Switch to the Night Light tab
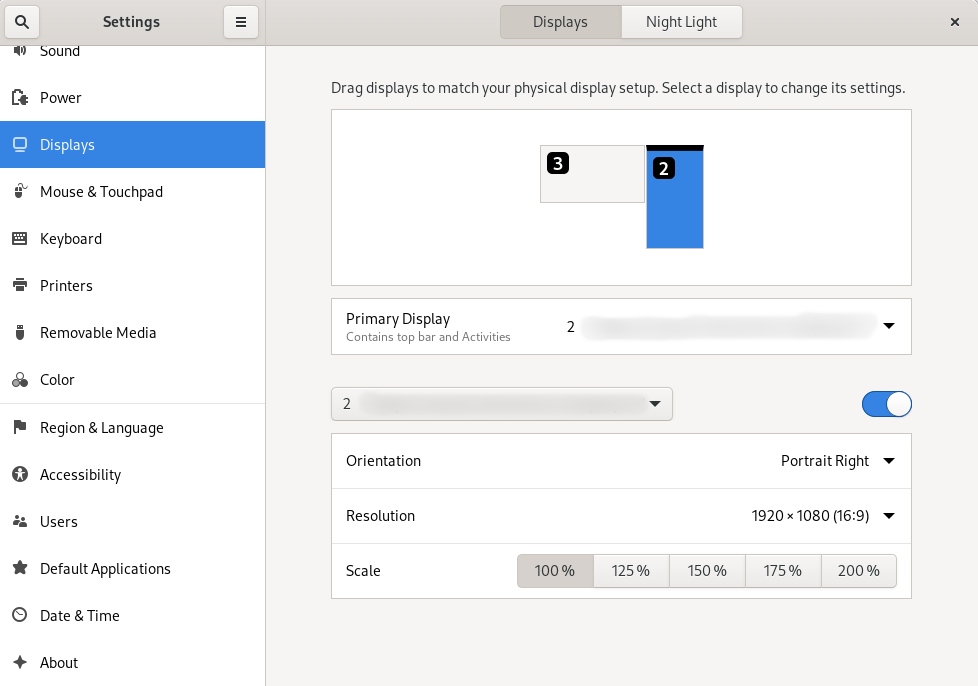 coord(681,22)
